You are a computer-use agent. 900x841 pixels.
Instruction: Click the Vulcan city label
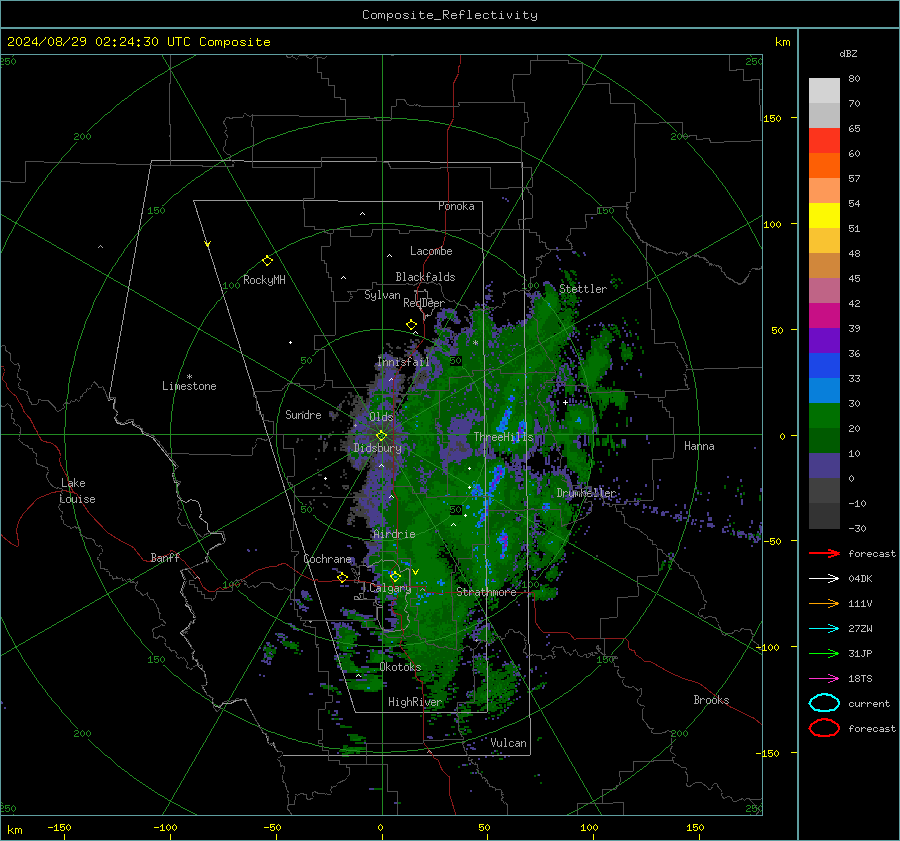pos(509,743)
